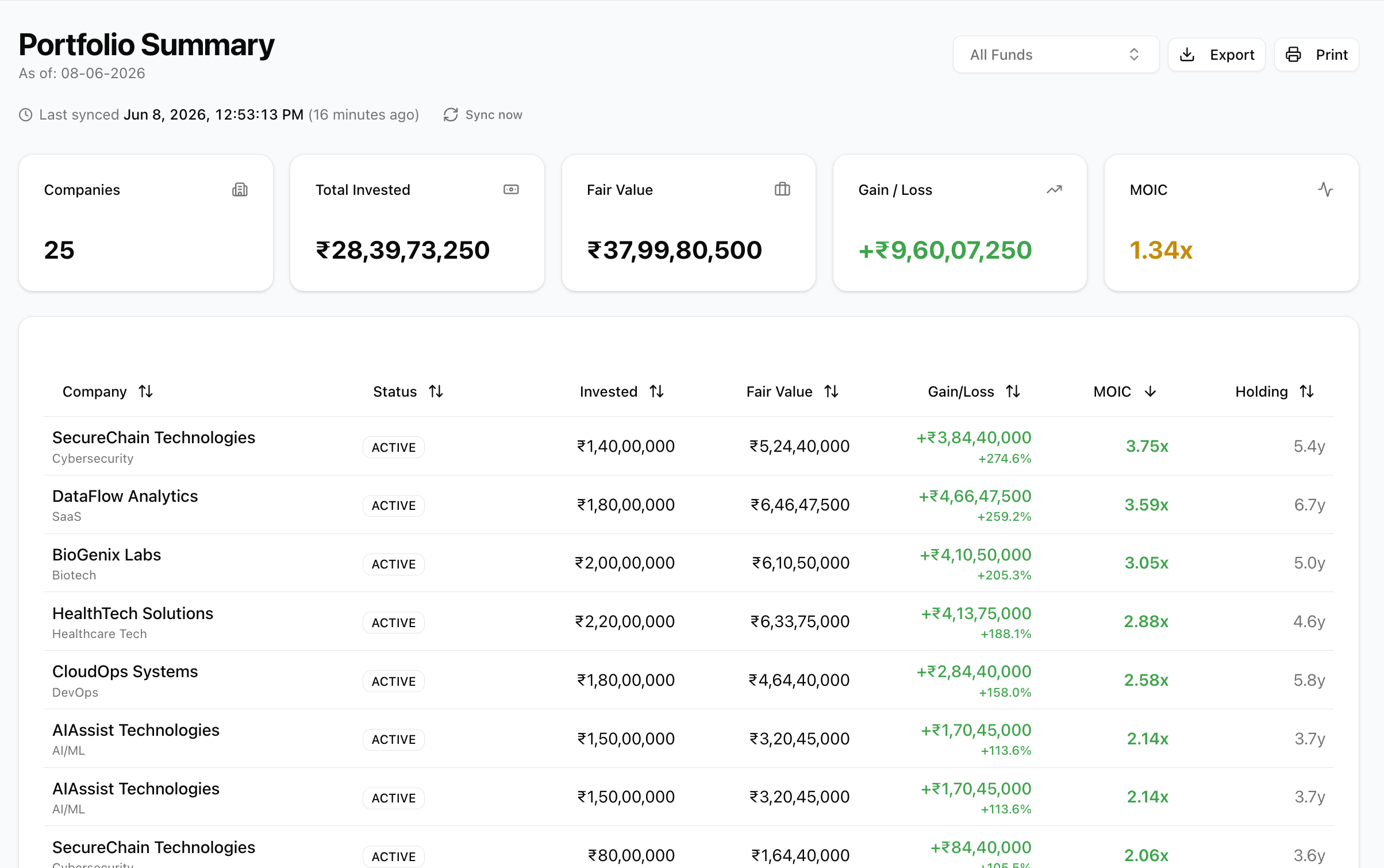Click sort arrows next to Status header
The width and height of the screenshot is (1384, 868).
coord(436,391)
